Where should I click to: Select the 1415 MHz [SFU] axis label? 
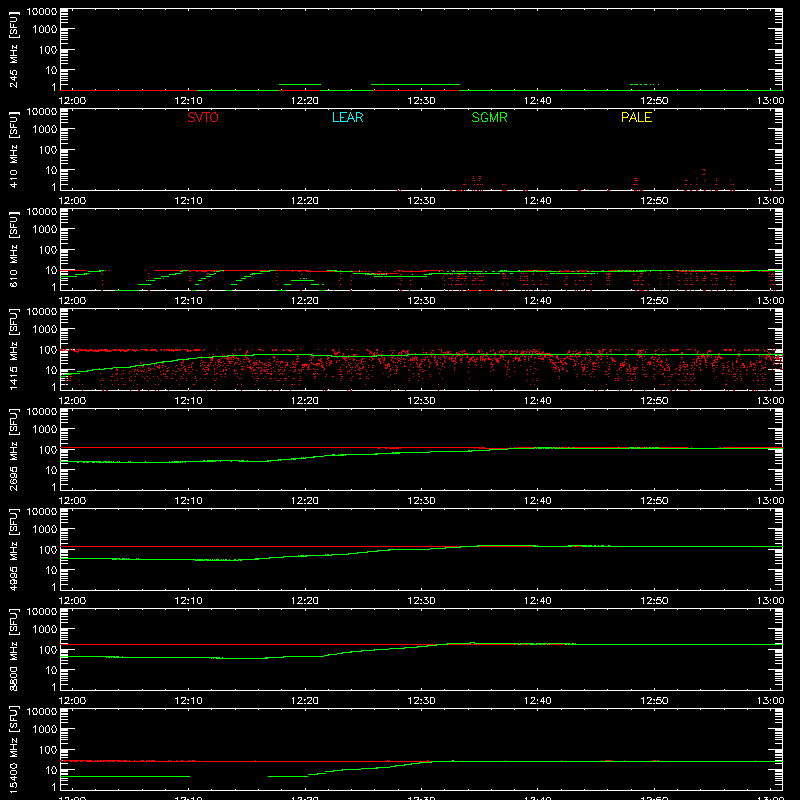coord(13,349)
